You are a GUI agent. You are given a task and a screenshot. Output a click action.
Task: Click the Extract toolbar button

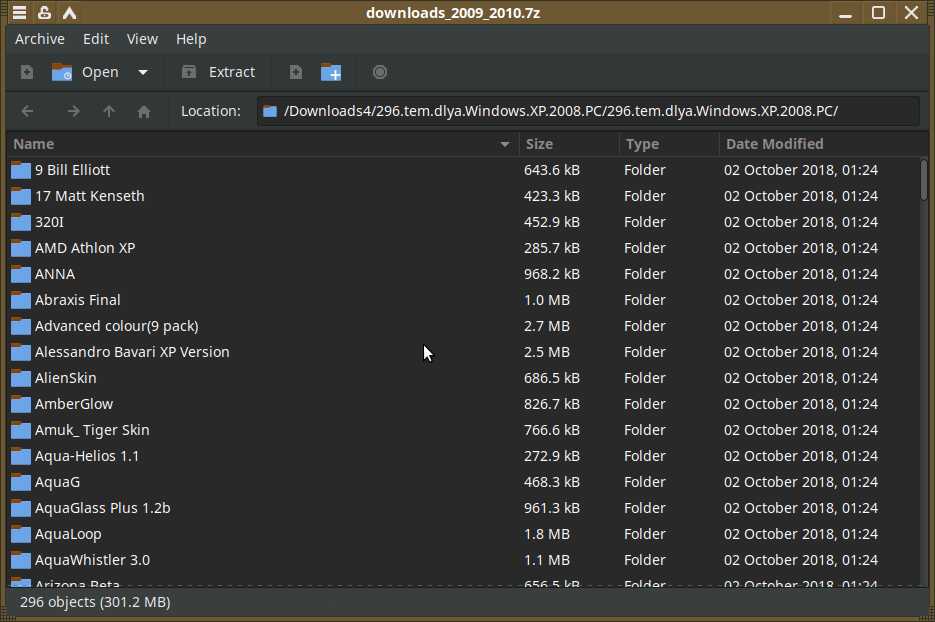218,72
